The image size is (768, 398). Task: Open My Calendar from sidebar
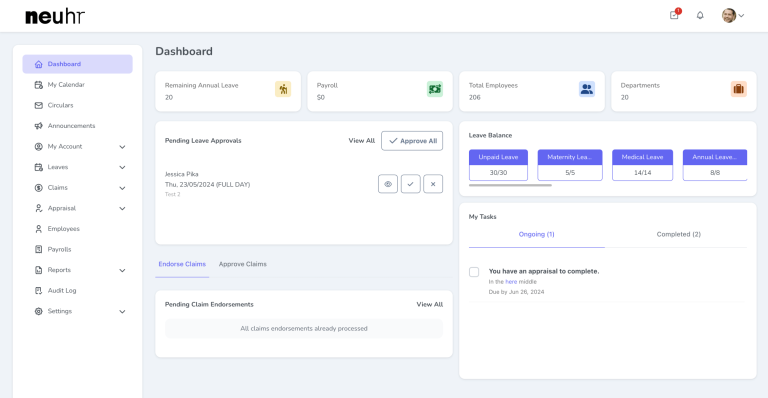pyautogui.click(x=77, y=85)
